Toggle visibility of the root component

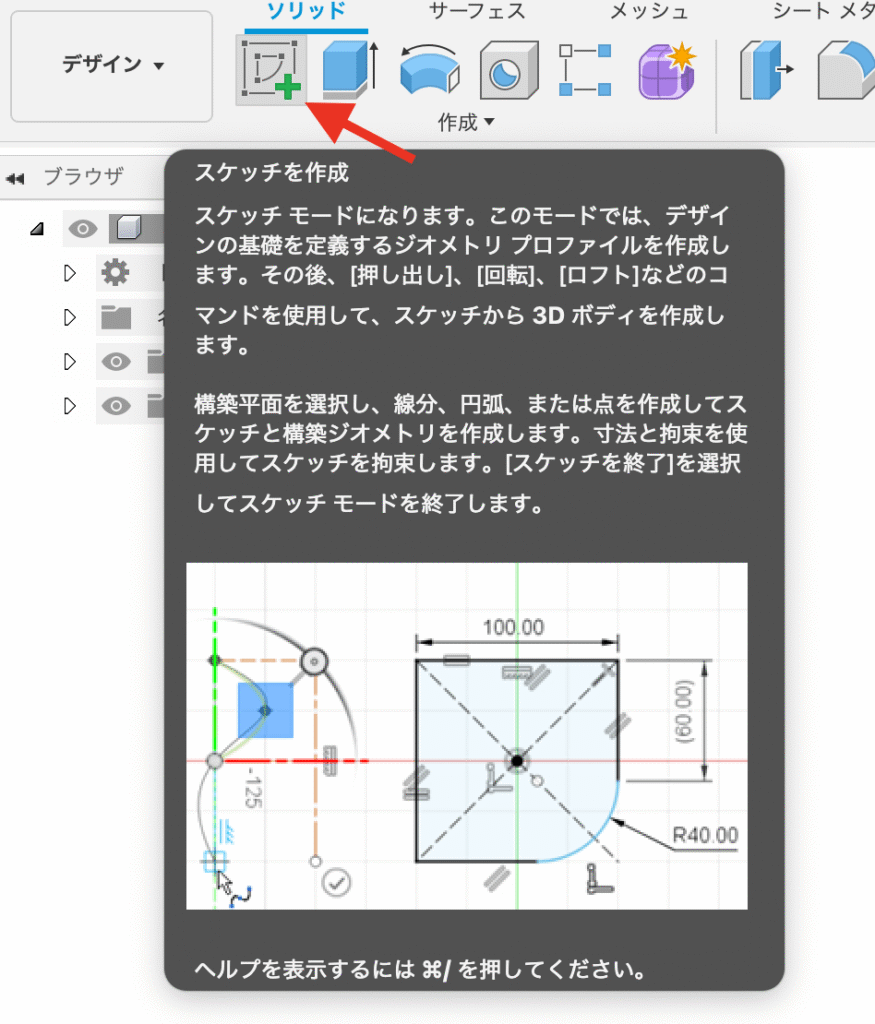coord(84,228)
